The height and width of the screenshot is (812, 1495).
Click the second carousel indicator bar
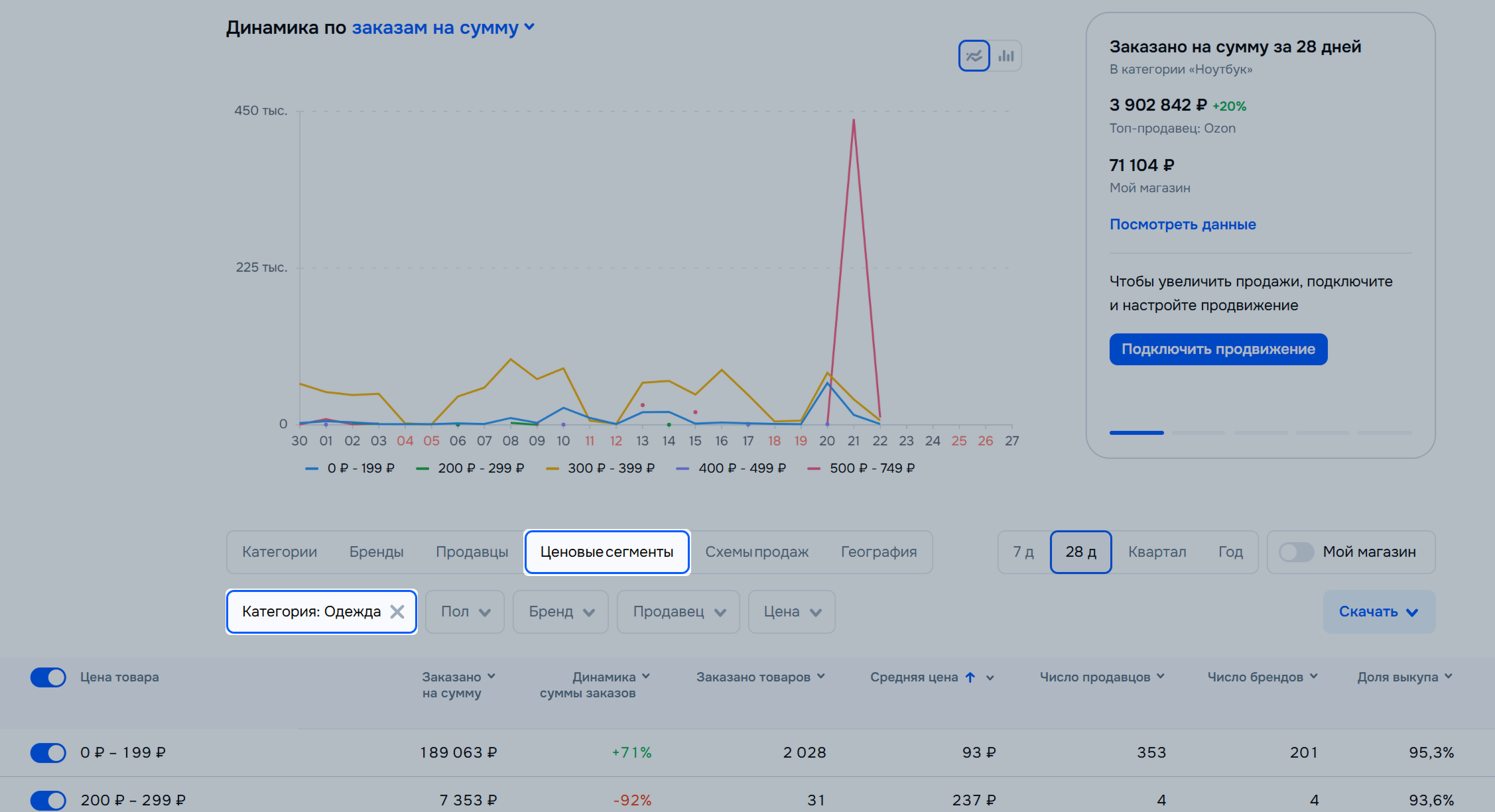tap(1199, 433)
